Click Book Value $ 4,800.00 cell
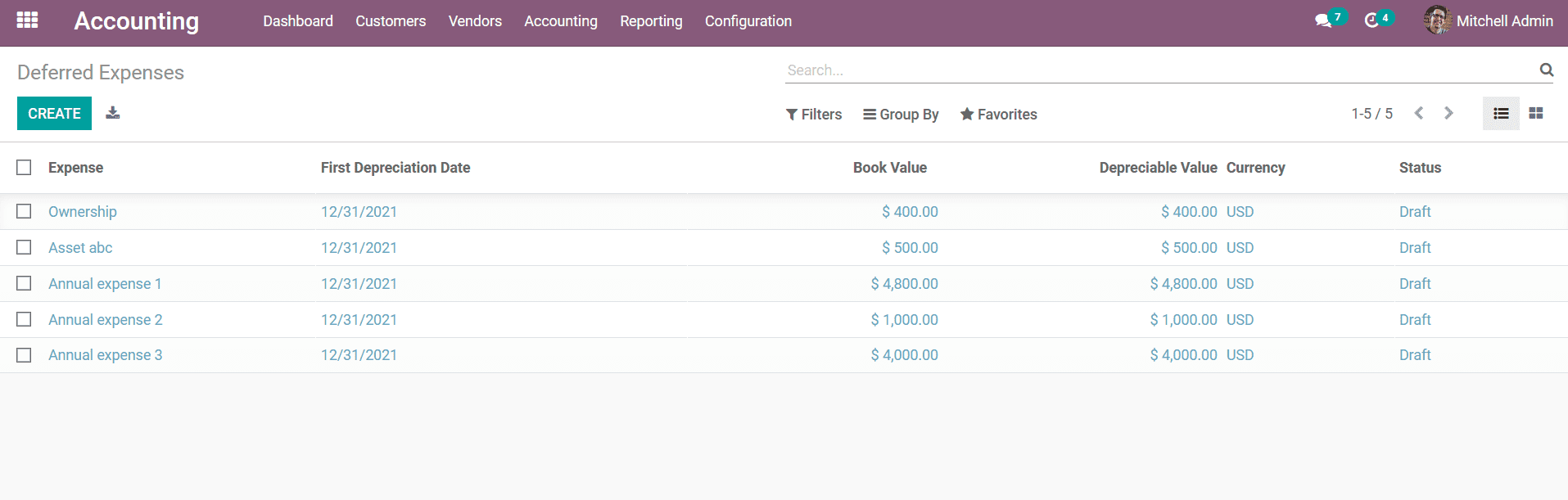 point(904,284)
